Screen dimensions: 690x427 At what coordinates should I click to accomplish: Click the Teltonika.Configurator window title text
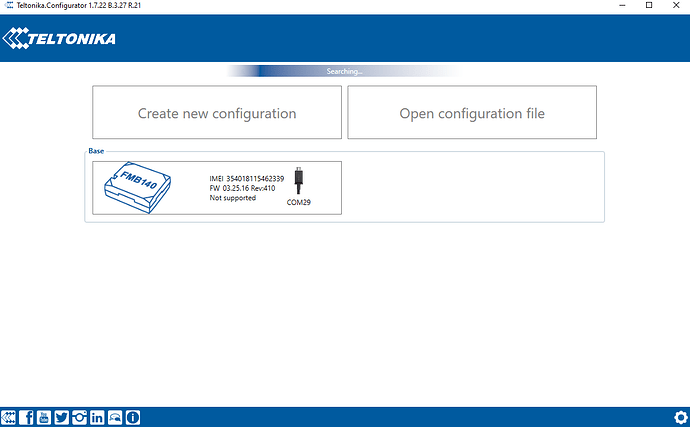(x=79, y=5)
